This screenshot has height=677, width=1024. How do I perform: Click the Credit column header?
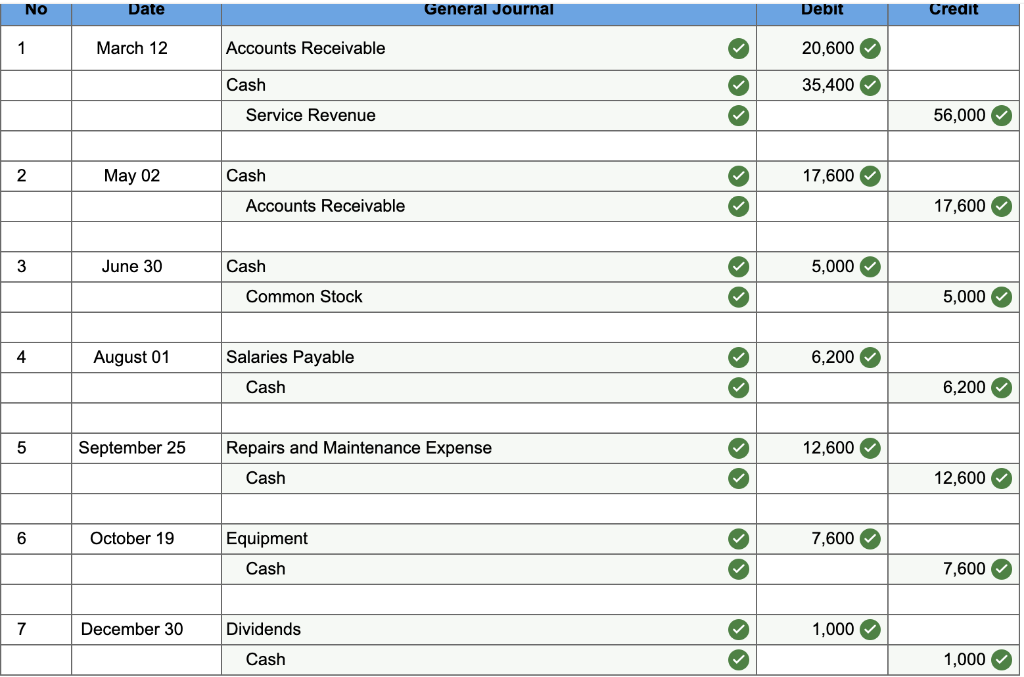coord(952,10)
